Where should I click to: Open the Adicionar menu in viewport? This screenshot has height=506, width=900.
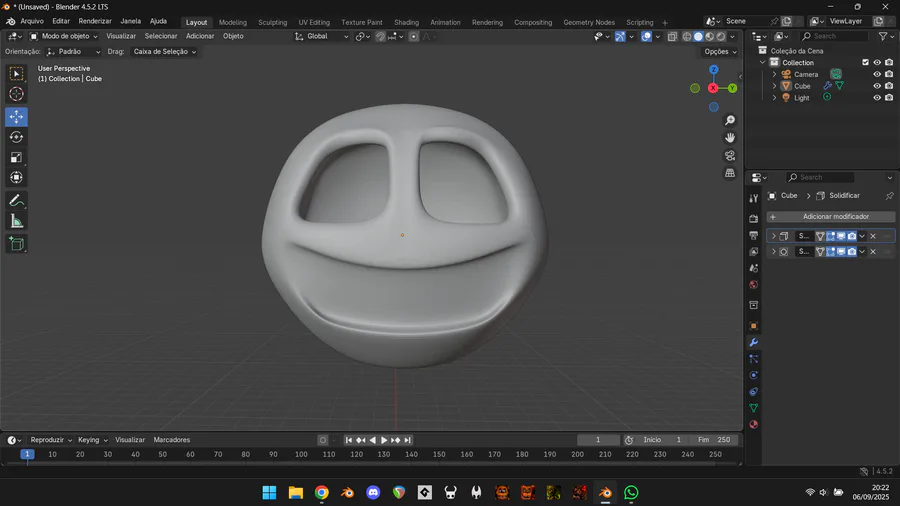tap(200, 36)
